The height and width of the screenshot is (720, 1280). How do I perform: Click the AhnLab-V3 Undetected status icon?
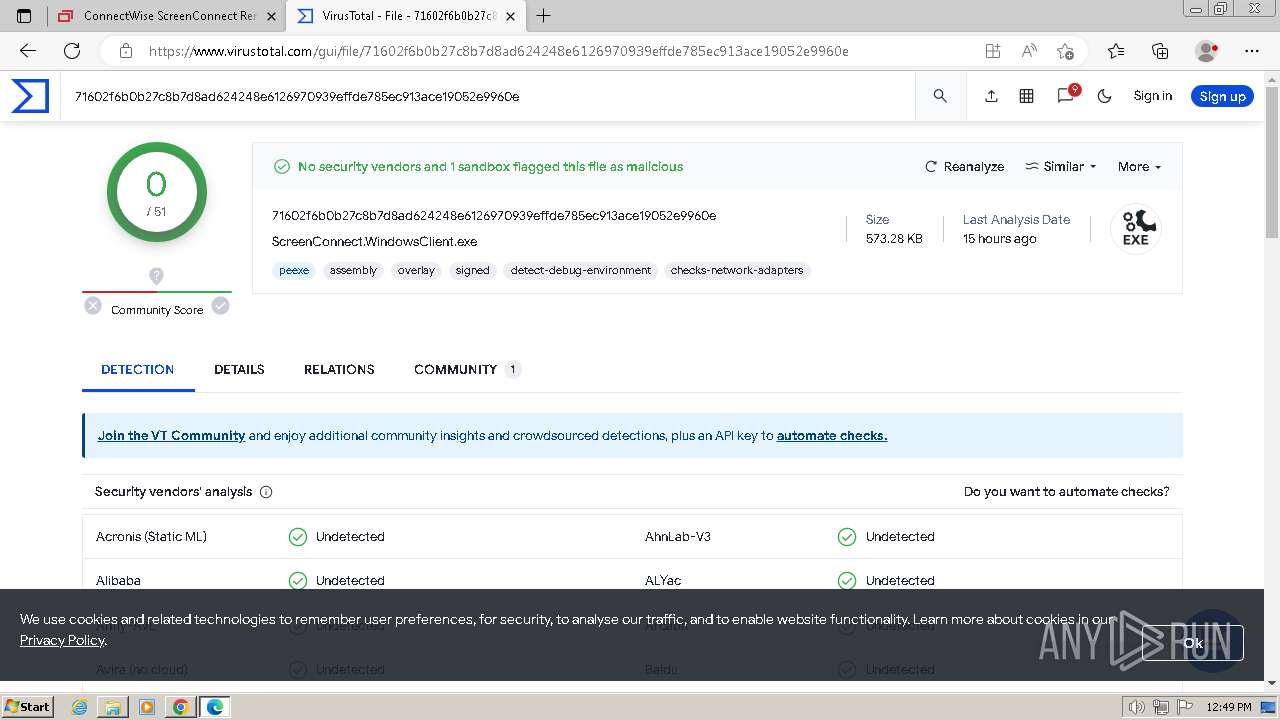tap(847, 537)
